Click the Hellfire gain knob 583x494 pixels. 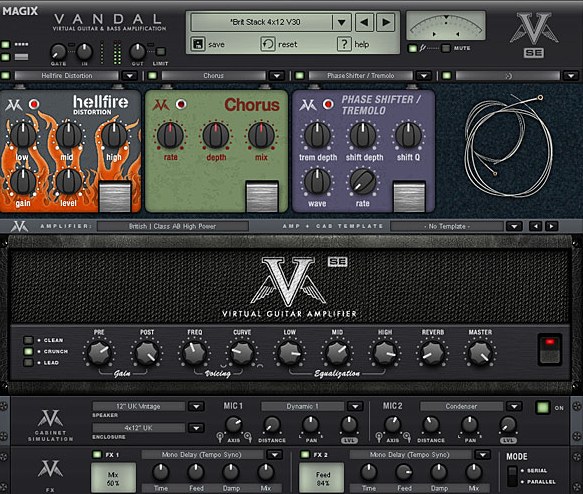point(23,181)
